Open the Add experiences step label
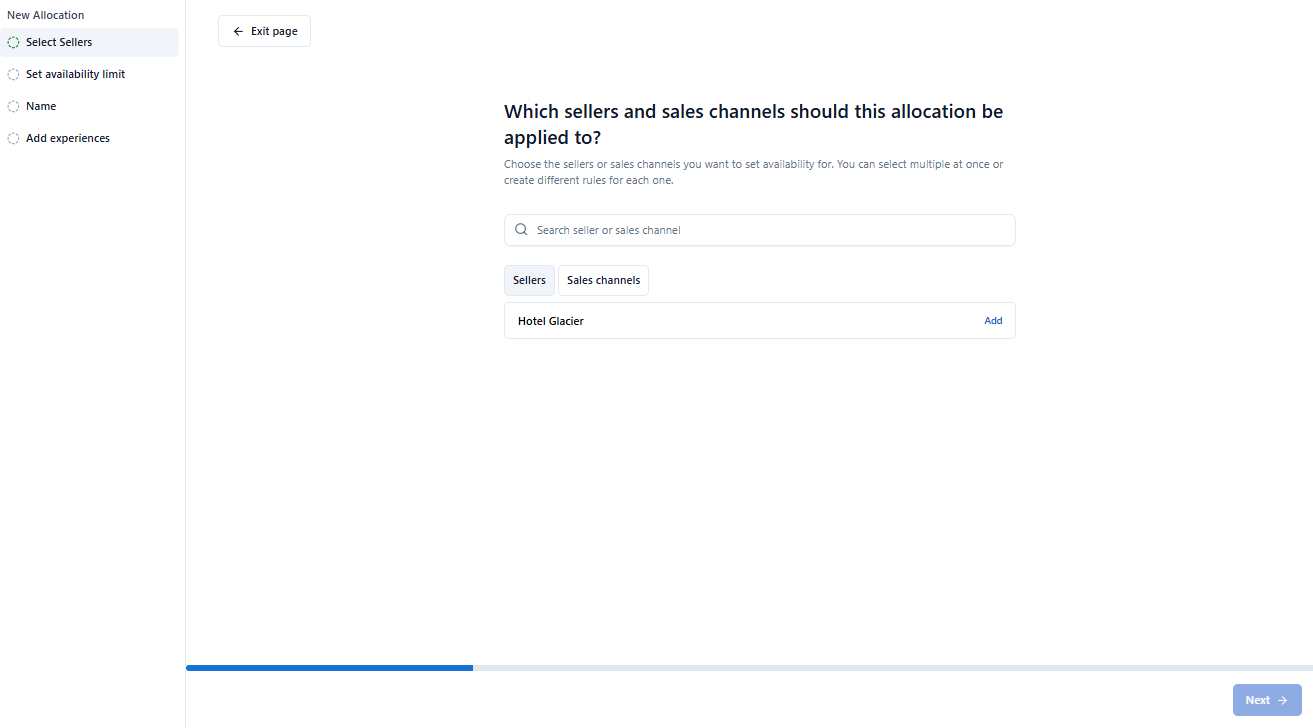 [68, 138]
